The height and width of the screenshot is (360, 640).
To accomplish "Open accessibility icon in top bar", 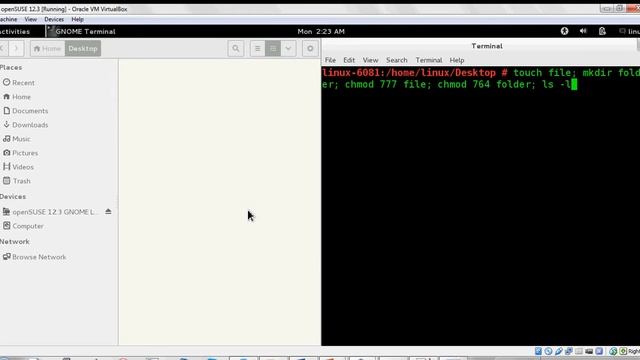I will [x=564, y=31].
